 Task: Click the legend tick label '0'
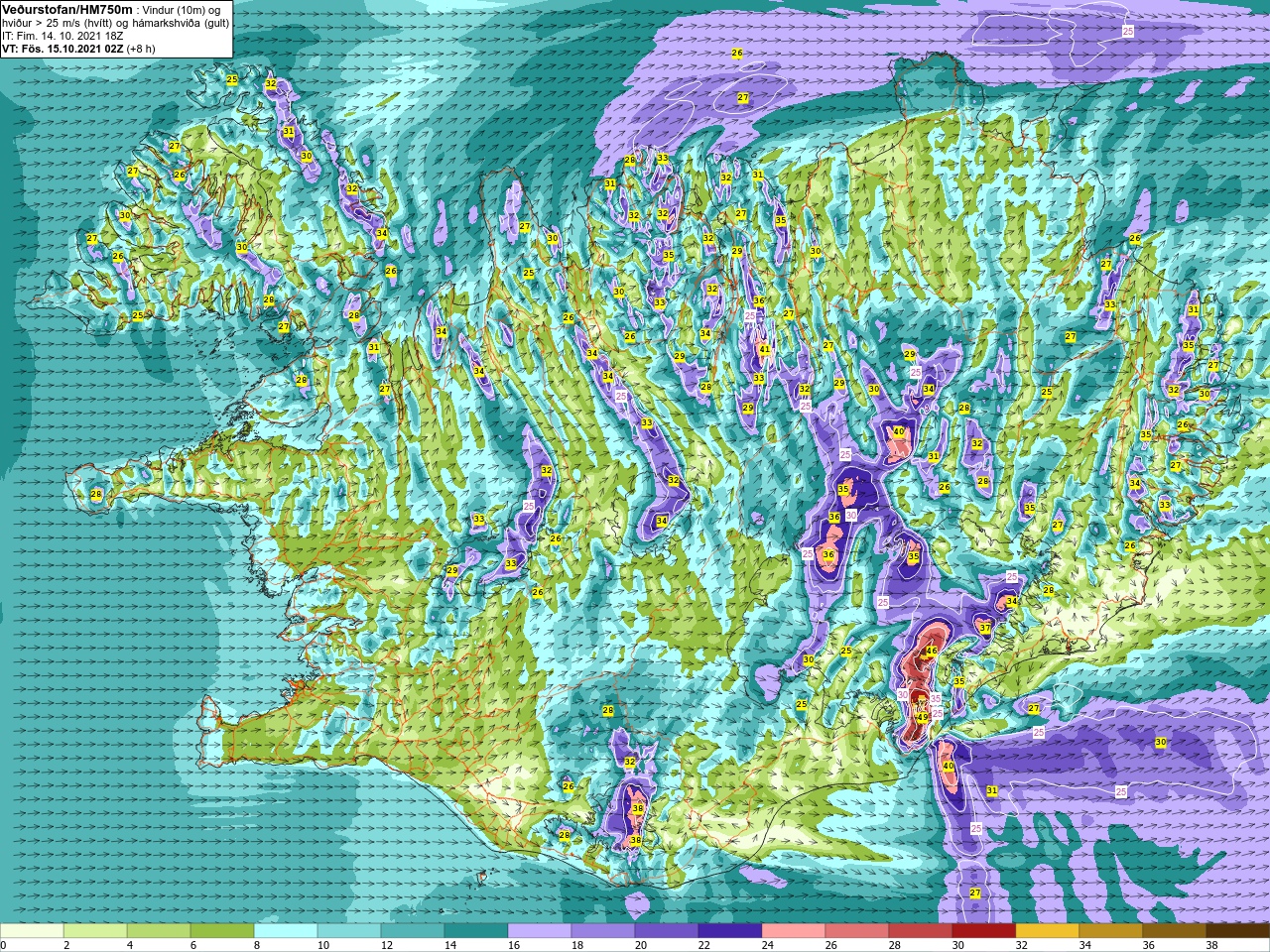click(4, 945)
